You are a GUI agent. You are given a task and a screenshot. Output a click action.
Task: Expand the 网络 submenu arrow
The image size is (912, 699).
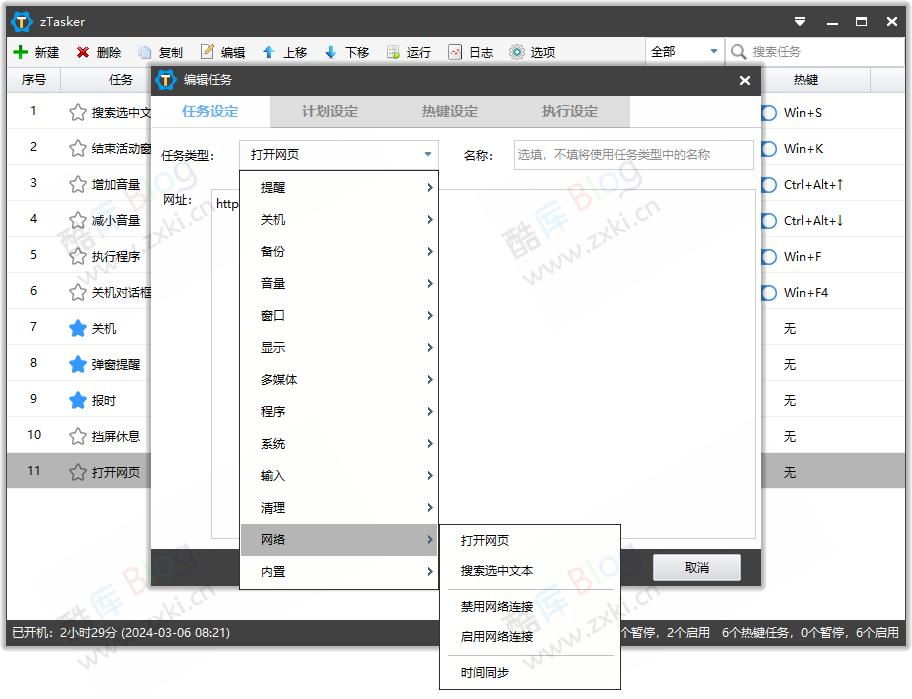[429, 539]
